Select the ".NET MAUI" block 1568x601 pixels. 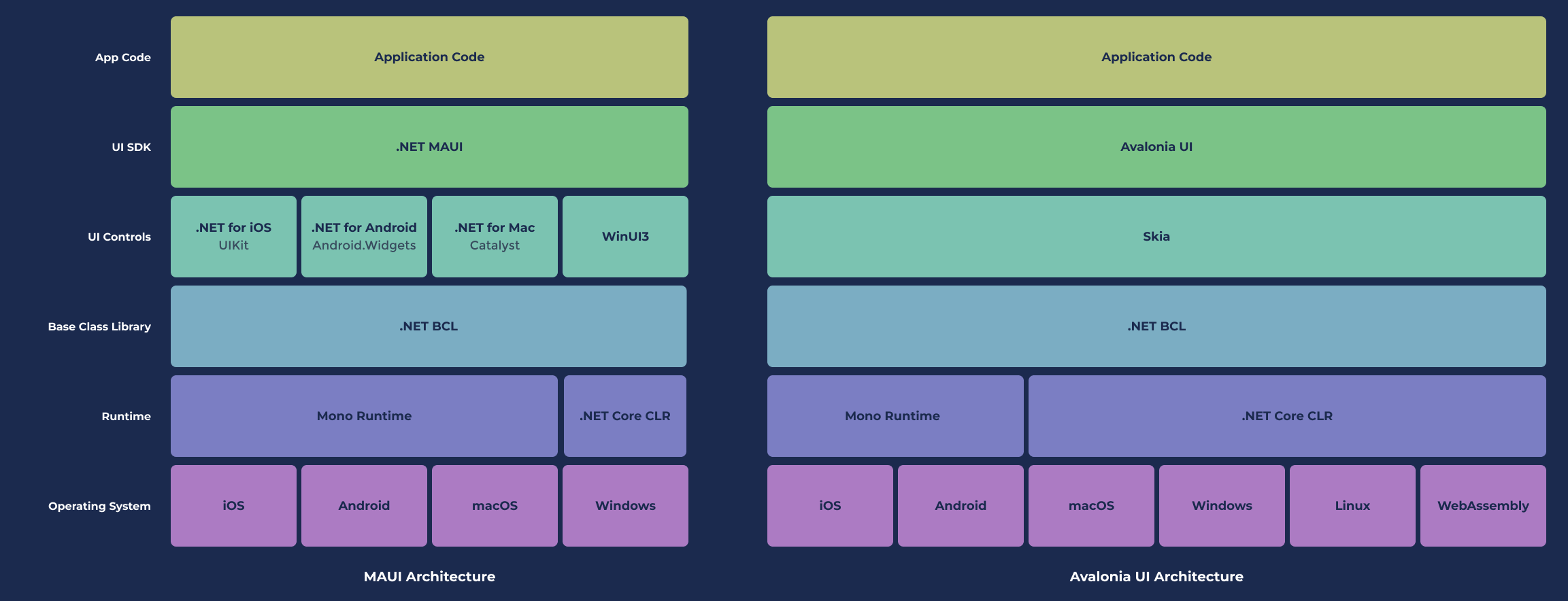tap(429, 147)
